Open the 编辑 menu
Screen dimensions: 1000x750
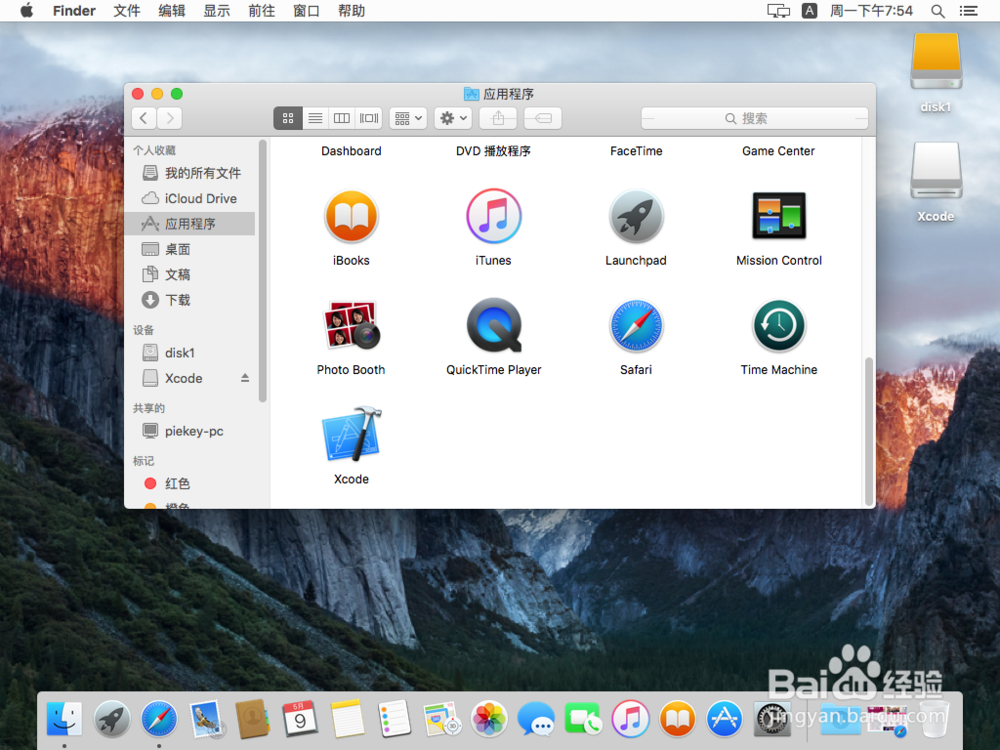point(172,11)
